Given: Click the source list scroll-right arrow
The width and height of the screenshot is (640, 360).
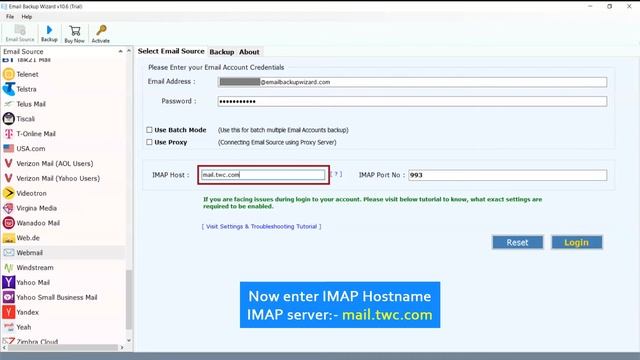Looking at the screenshot, I should [122, 348].
